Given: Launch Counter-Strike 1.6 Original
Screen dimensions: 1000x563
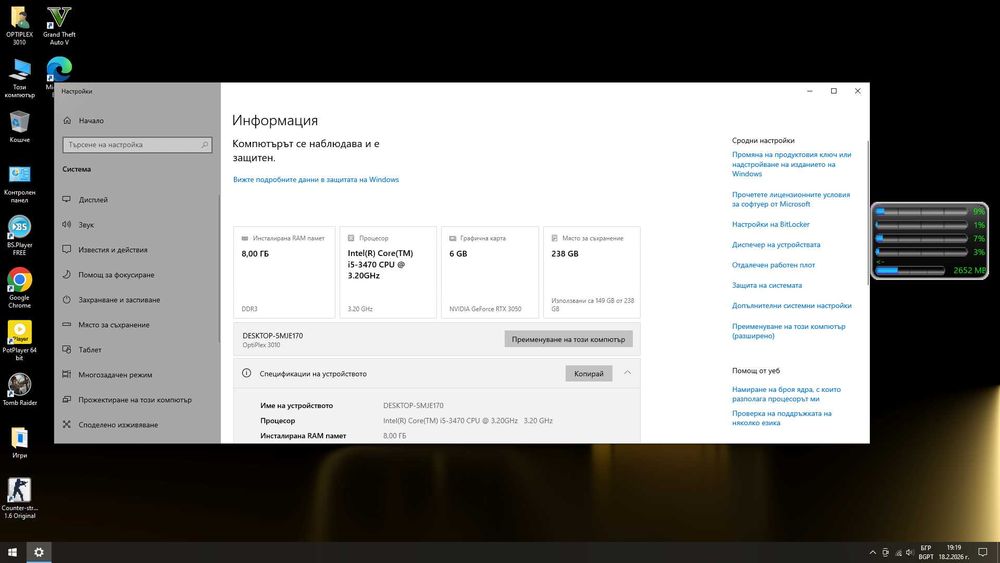Looking at the screenshot, I should (x=20, y=499).
